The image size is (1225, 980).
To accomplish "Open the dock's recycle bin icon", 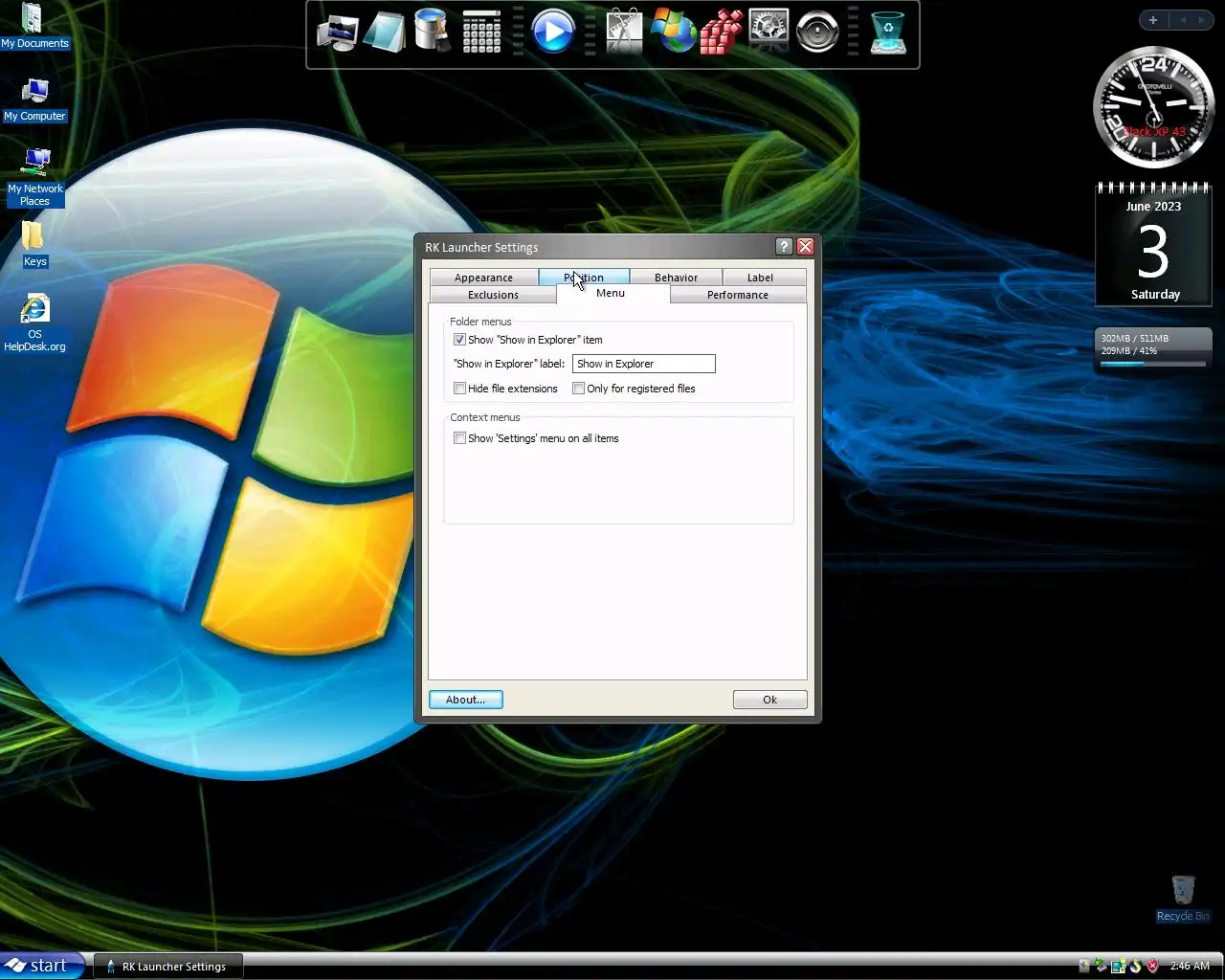I will [888, 32].
